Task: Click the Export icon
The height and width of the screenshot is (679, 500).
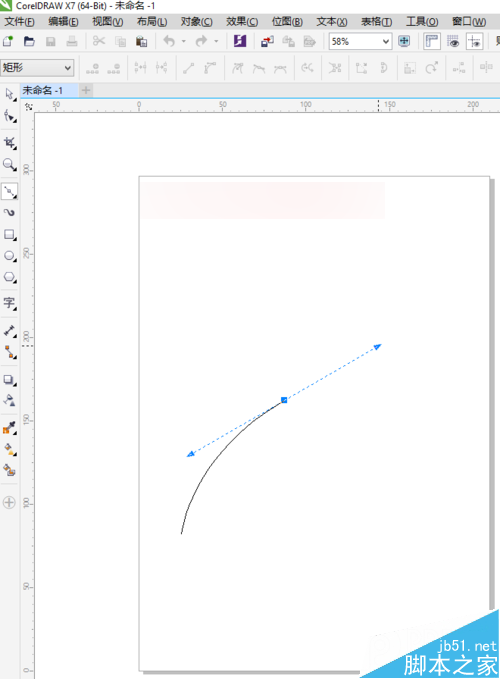Action: pyautogui.click(x=288, y=42)
